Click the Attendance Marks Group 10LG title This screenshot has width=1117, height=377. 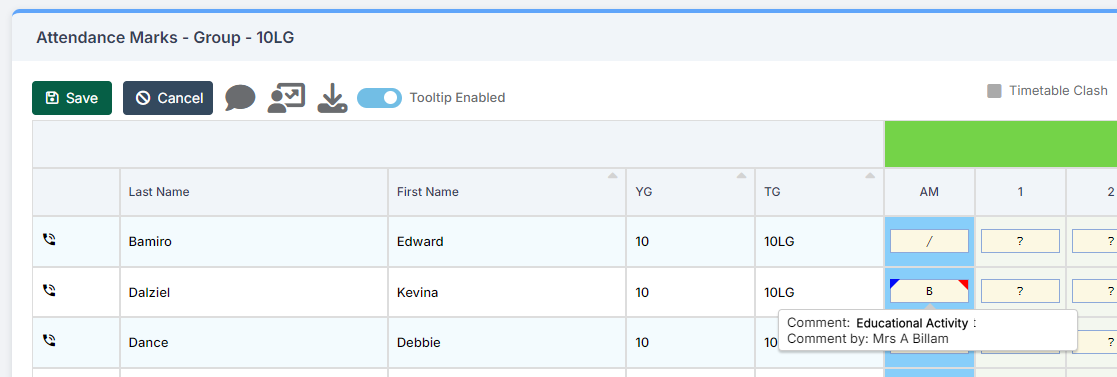pyautogui.click(x=165, y=37)
